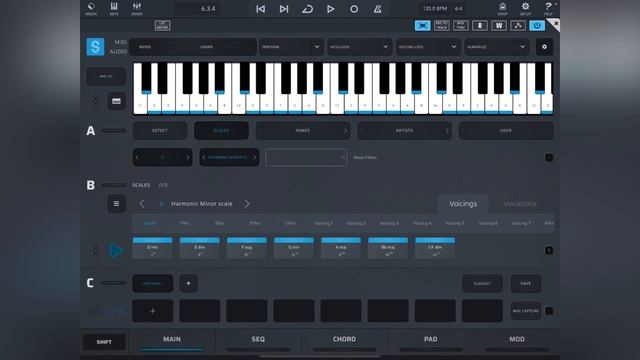The width and height of the screenshot is (640, 360).
Task: Click the Detect button
Action: pos(160,131)
